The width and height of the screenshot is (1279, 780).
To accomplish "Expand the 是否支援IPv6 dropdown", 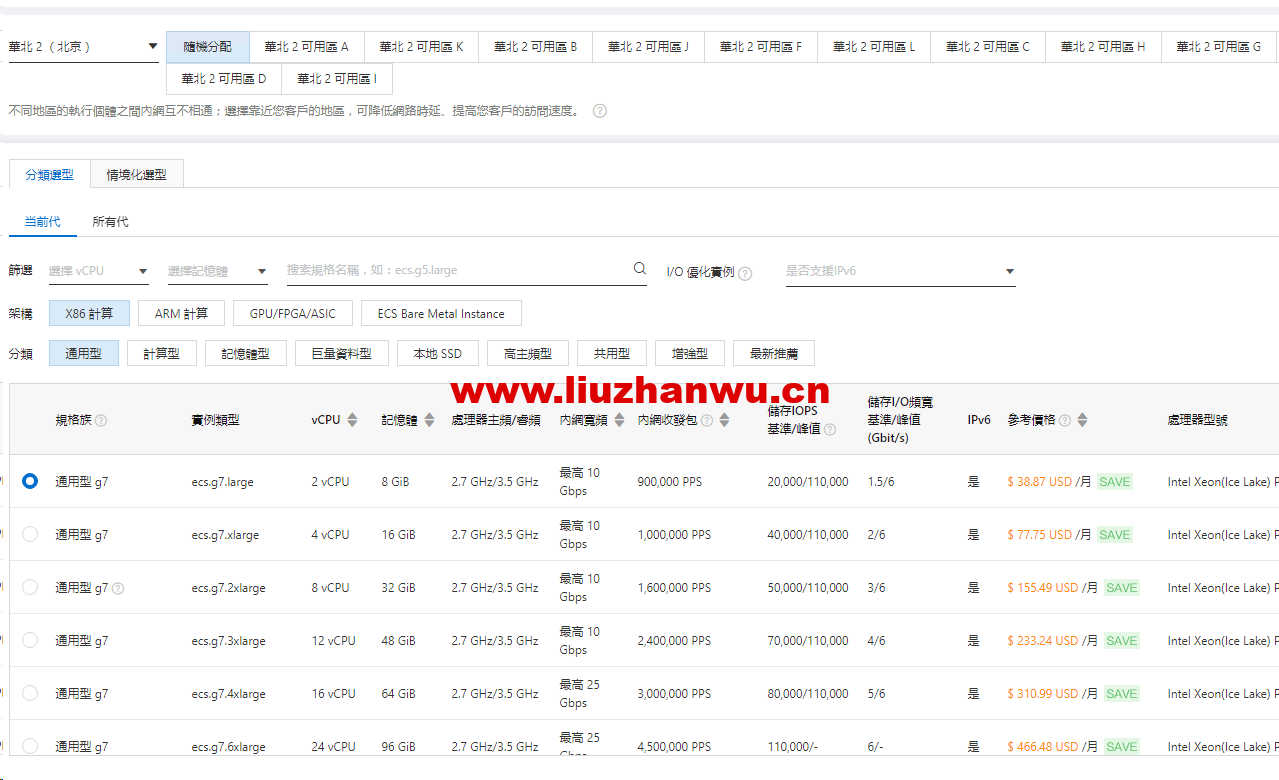I will point(900,271).
